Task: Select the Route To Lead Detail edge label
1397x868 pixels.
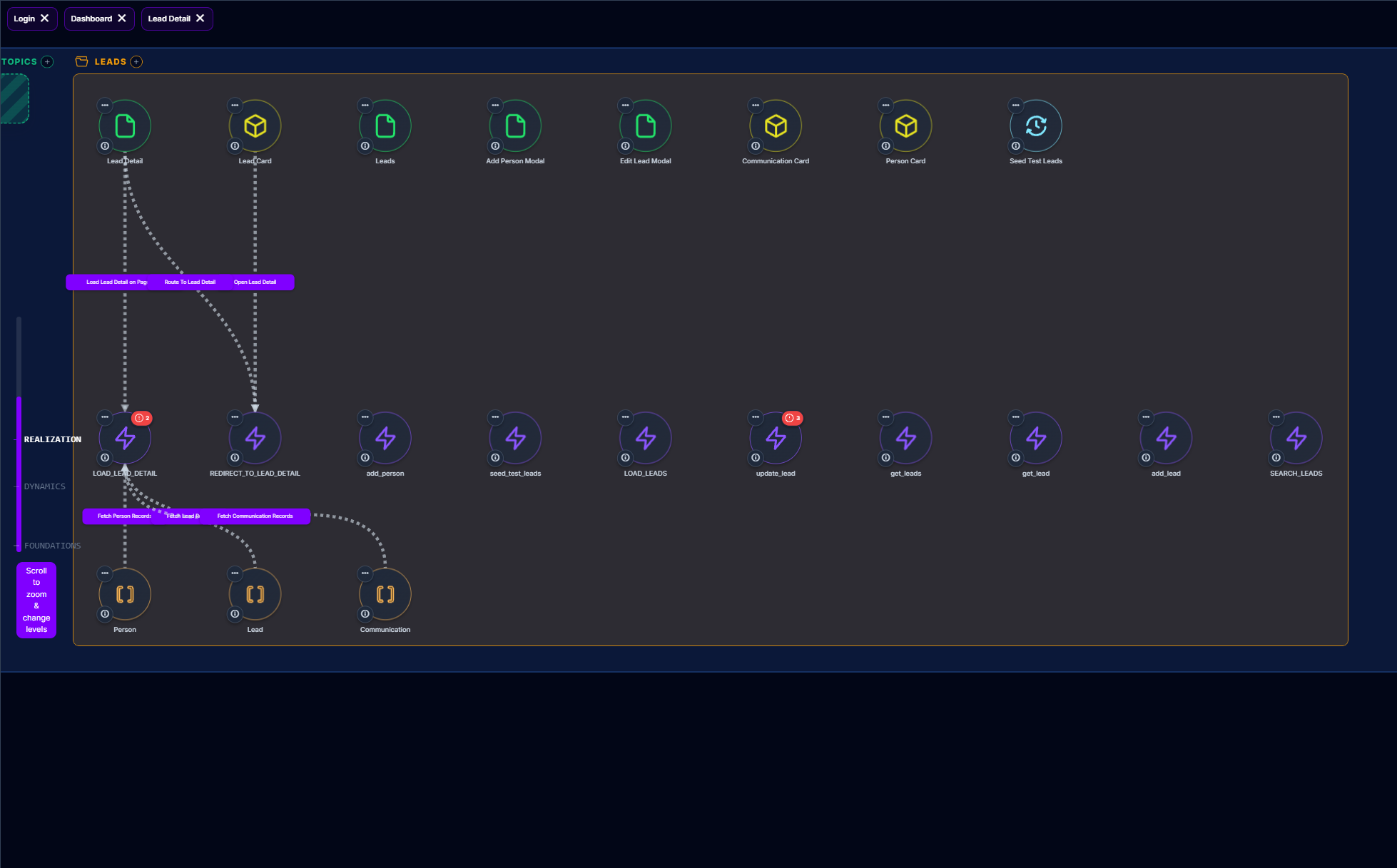Action: (190, 282)
